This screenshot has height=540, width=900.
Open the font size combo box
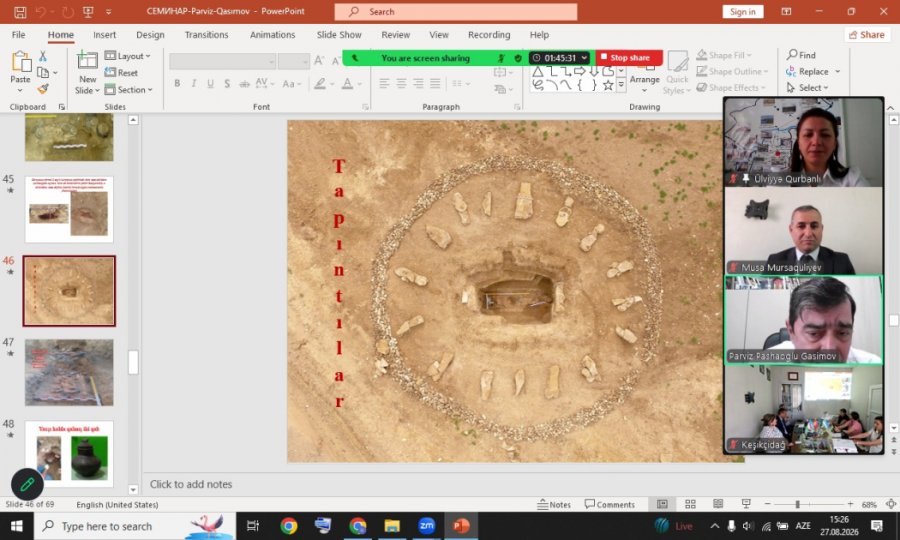(x=294, y=61)
